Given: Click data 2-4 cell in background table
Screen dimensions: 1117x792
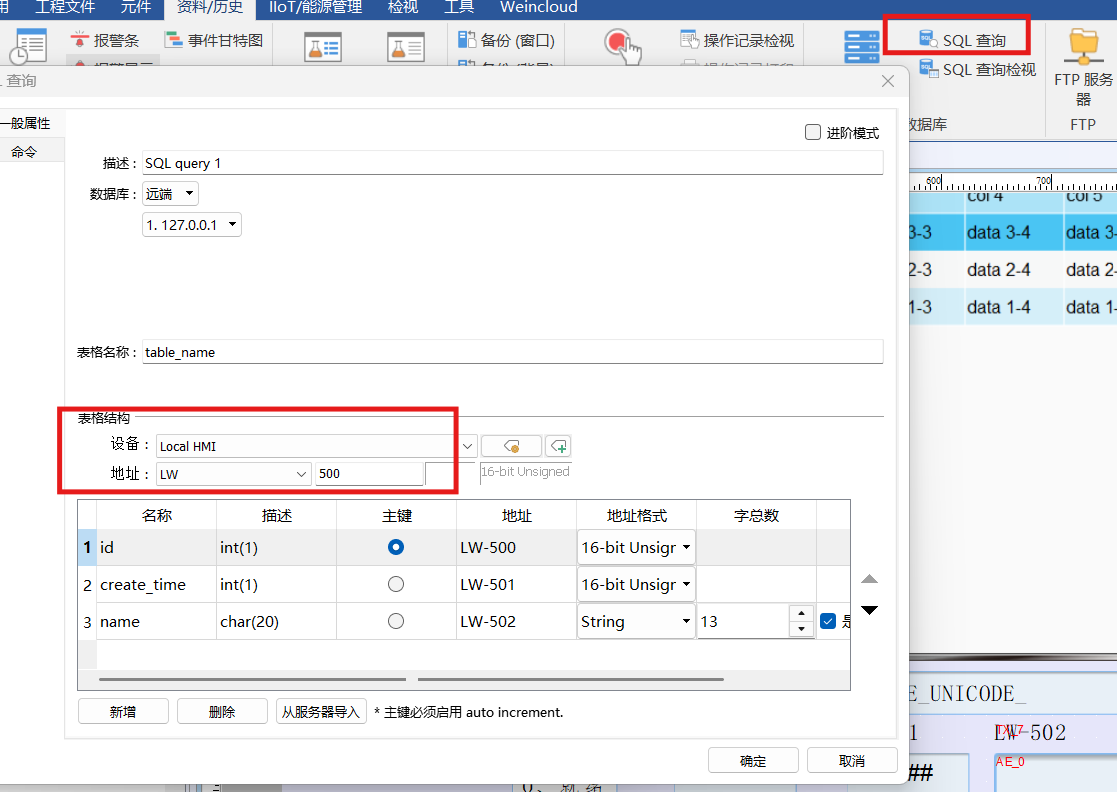Looking at the screenshot, I should pos(1014,270).
